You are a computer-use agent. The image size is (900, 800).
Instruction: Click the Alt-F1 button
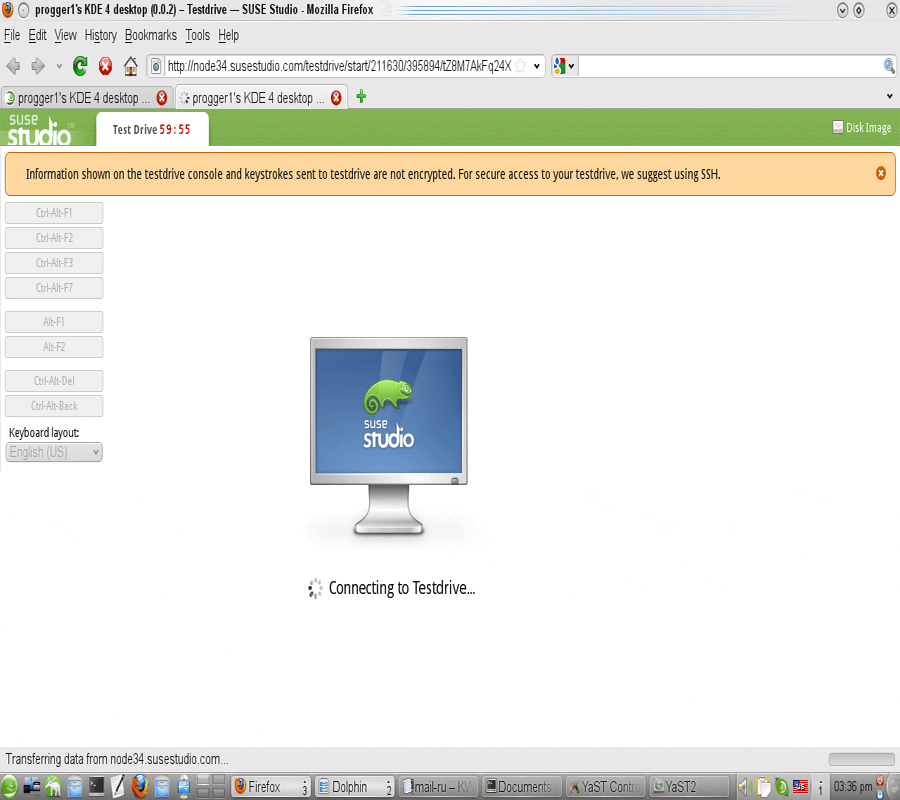[54, 322]
